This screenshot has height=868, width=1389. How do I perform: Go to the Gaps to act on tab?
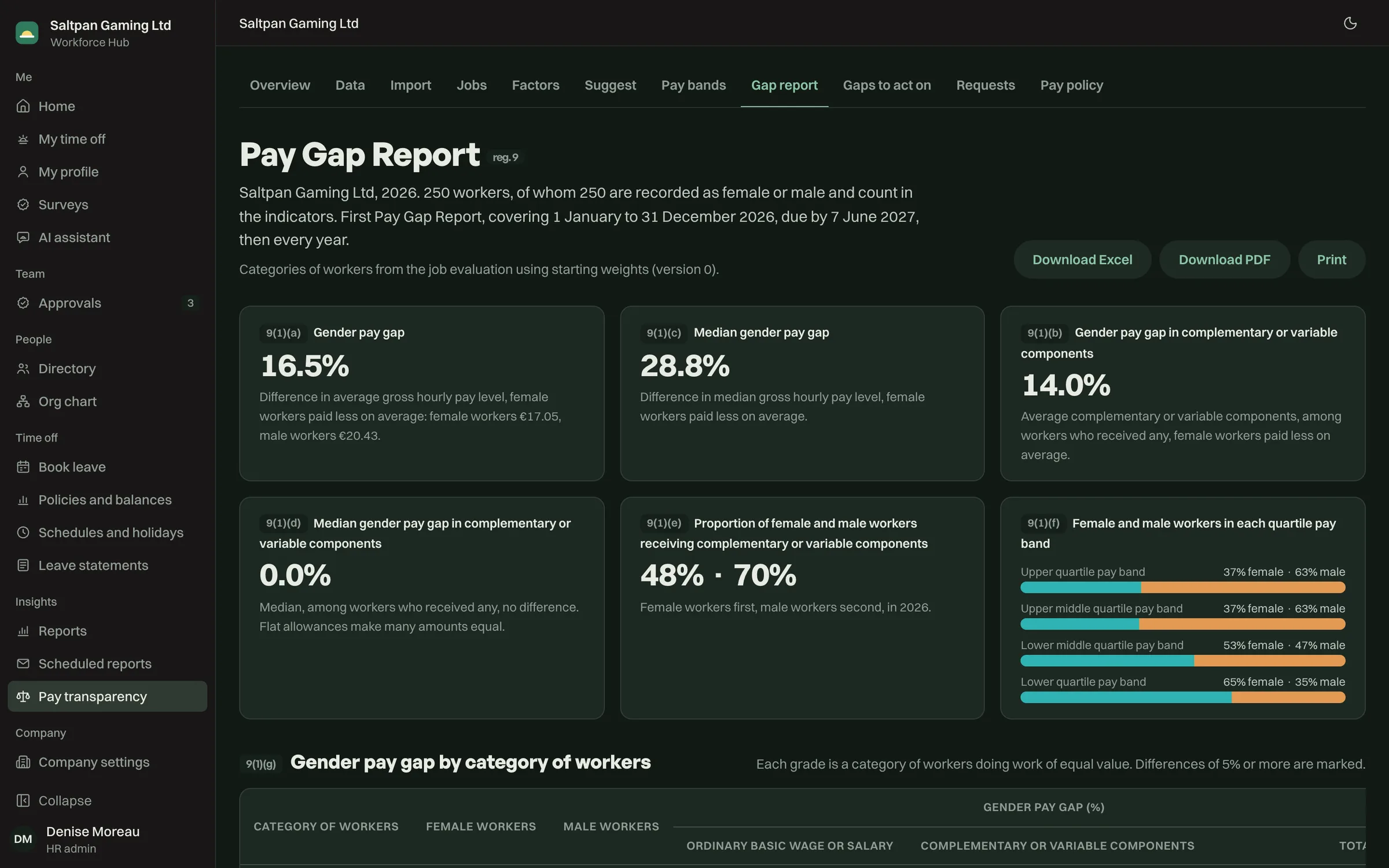click(x=887, y=85)
